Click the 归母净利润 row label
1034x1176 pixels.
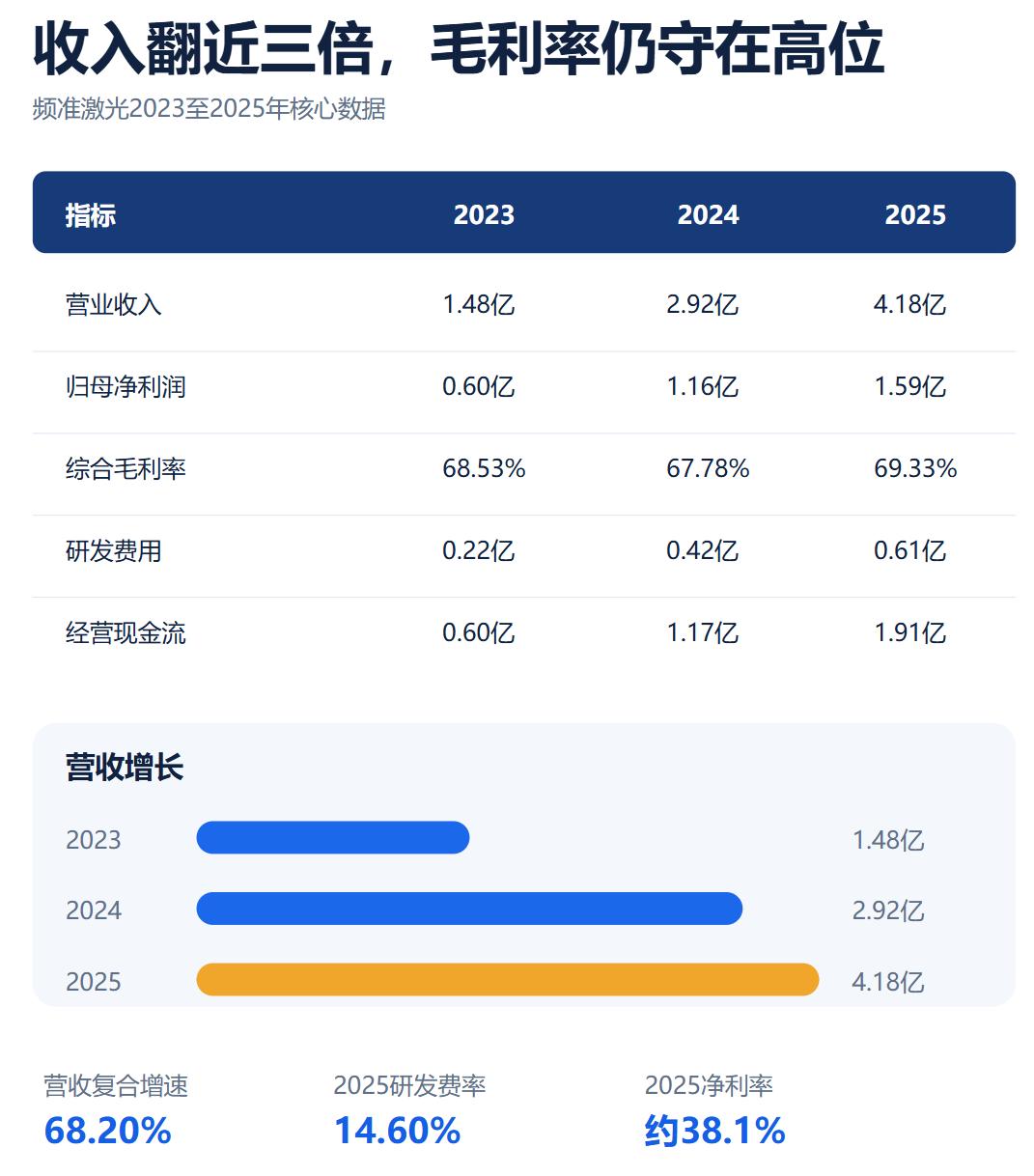click(x=126, y=387)
